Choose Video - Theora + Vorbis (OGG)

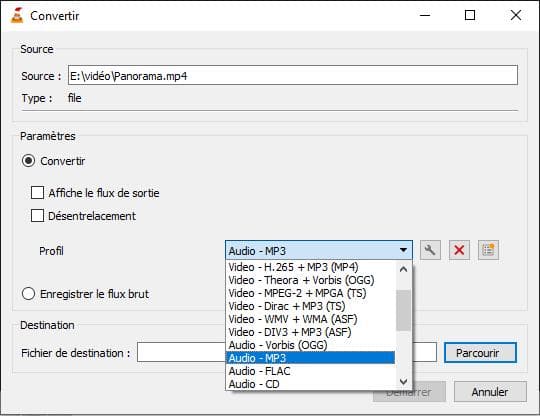pyautogui.click(x=311, y=280)
